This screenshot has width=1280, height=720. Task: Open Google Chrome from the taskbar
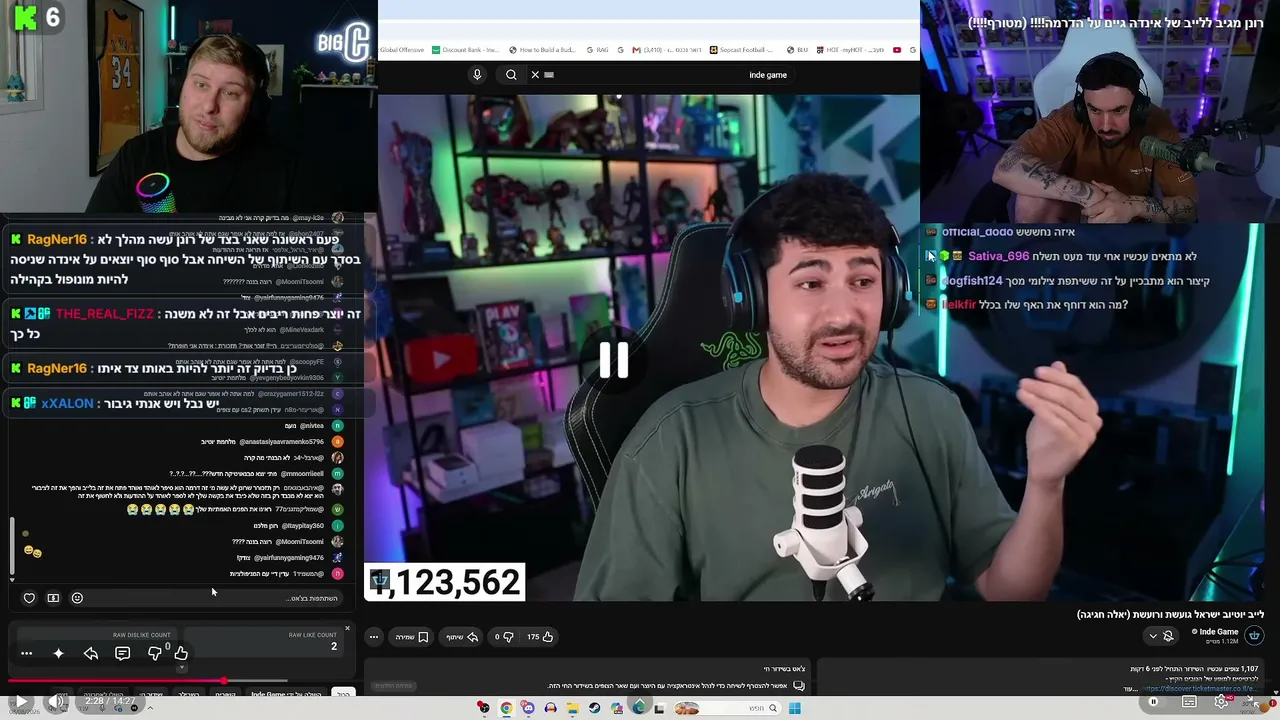point(506,708)
